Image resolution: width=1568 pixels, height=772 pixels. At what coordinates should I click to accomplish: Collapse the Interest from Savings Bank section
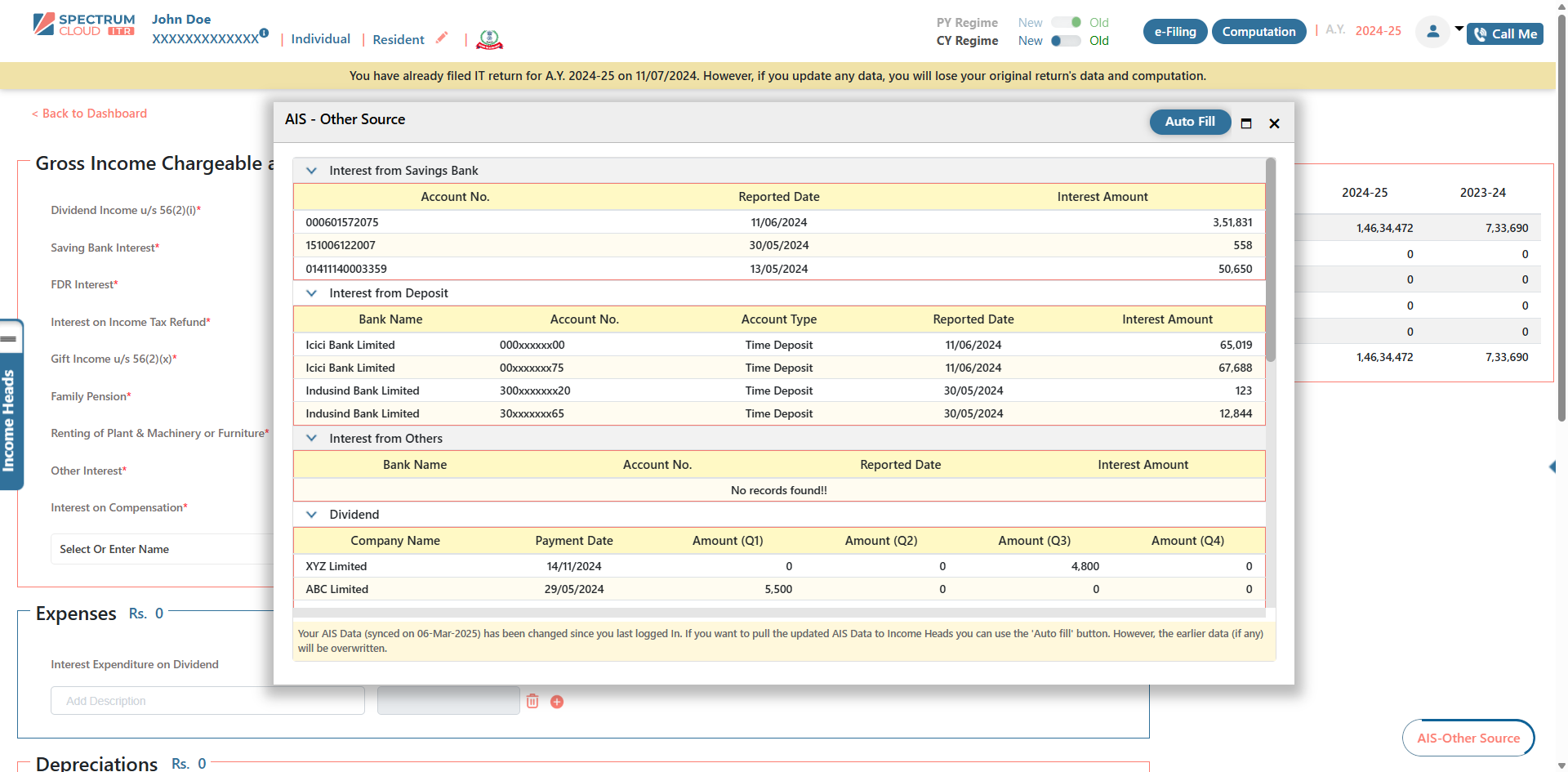[x=311, y=171]
